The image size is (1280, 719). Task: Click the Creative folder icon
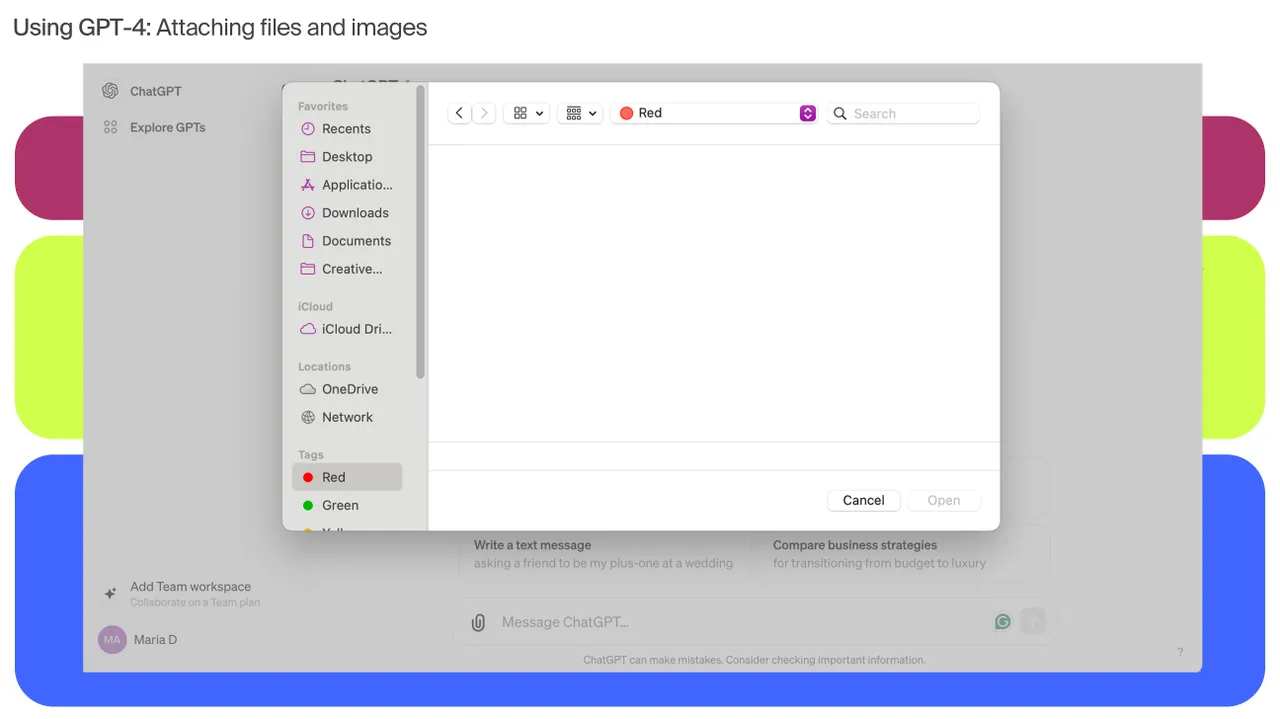pyautogui.click(x=308, y=269)
